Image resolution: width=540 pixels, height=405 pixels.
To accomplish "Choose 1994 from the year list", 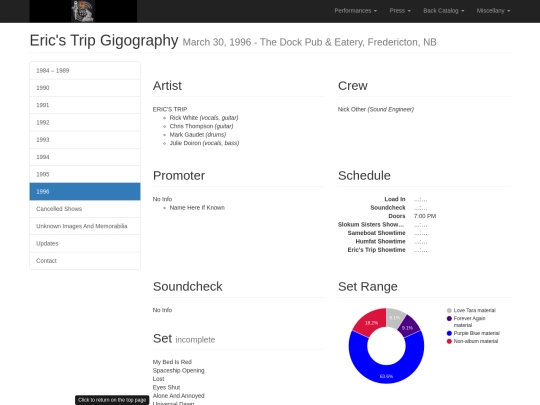I will pyautogui.click(x=85, y=157).
